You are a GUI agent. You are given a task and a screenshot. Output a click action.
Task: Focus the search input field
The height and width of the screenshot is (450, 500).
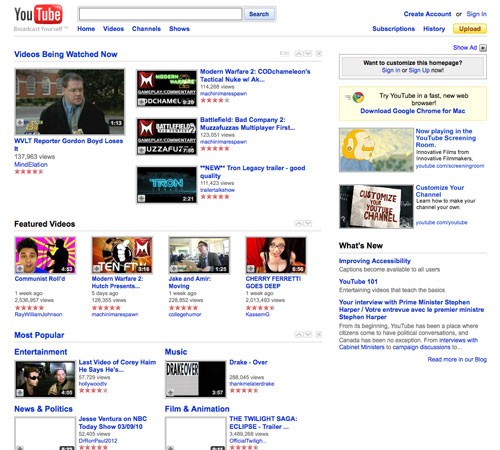click(160, 14)
